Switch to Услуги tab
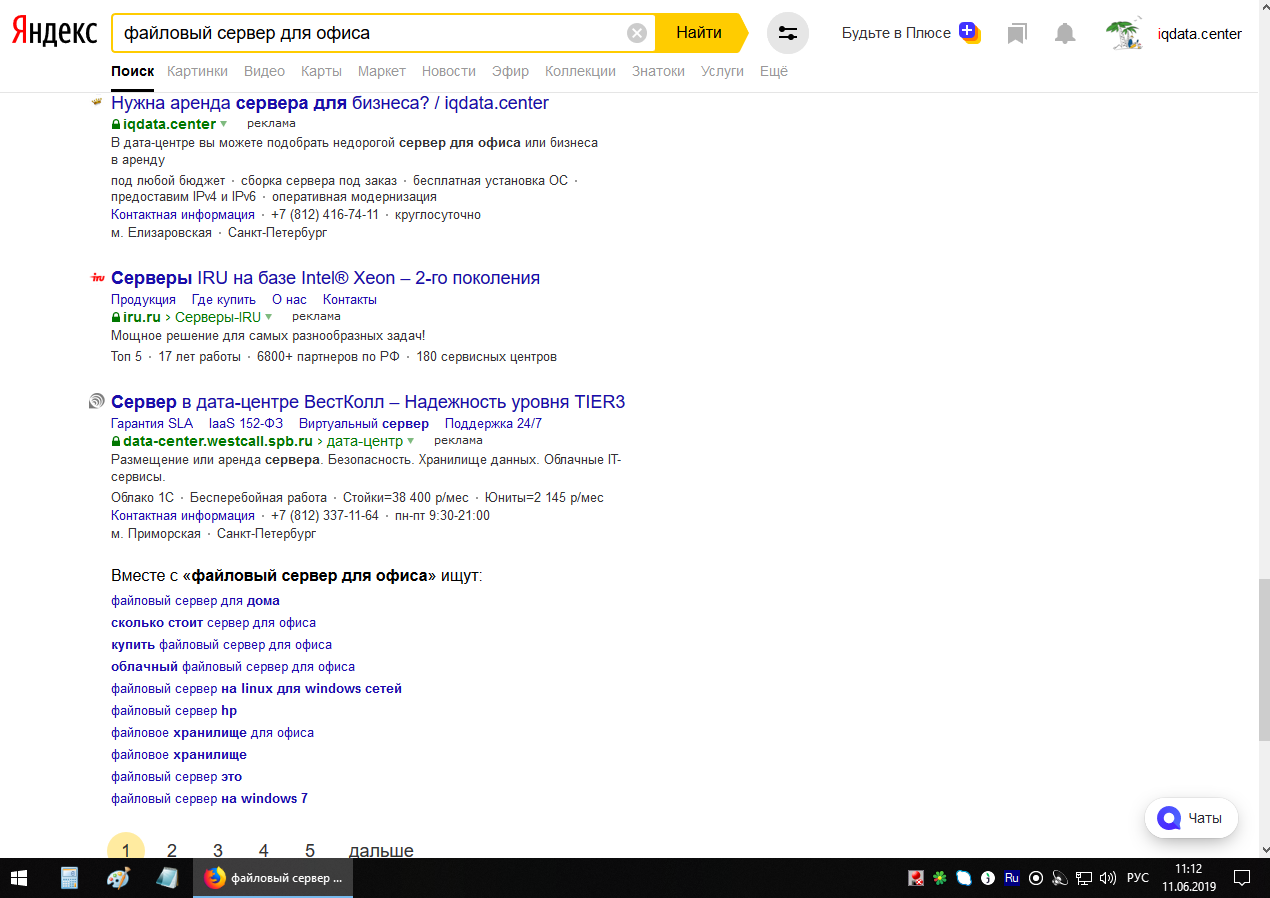The height and width of the screenshot is (898, 1270). (x=722, y=71)
